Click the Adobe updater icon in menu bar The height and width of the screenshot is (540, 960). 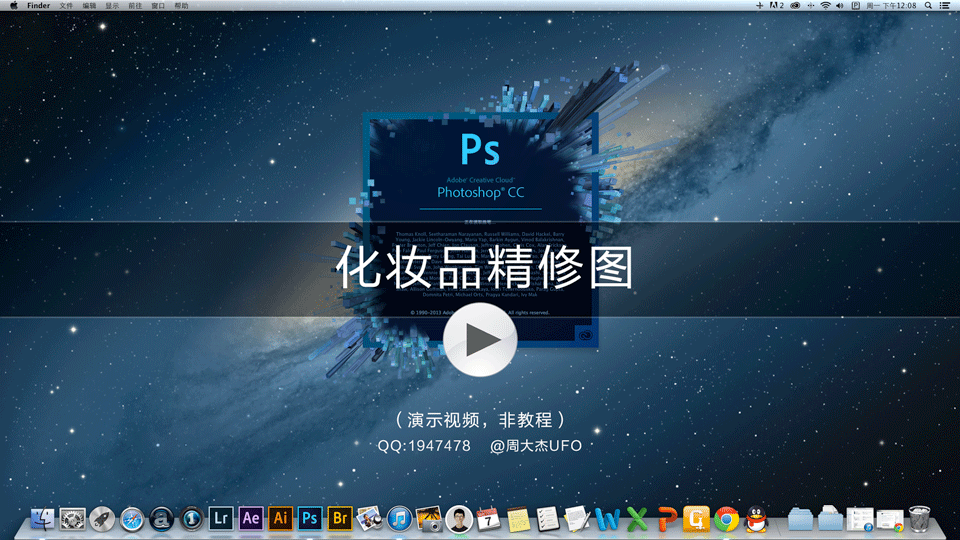click(776, 6)
